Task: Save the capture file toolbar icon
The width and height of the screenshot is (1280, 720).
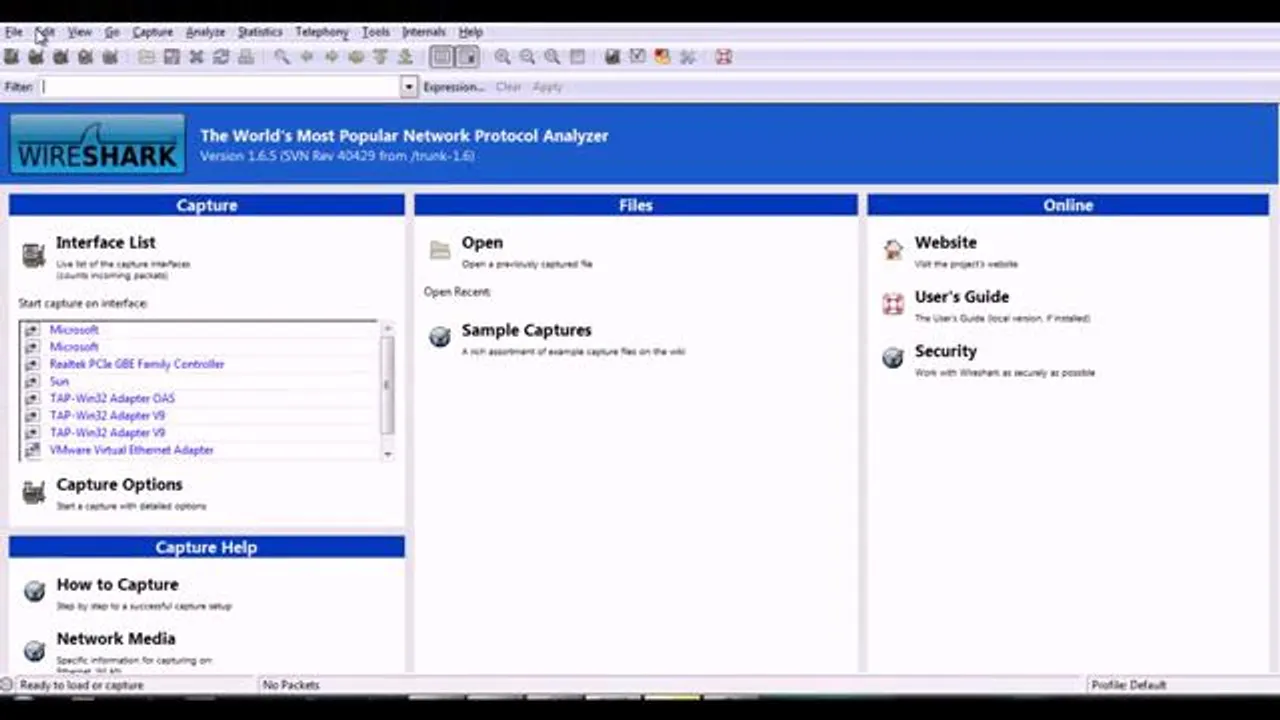Action: tap(172, 57)
